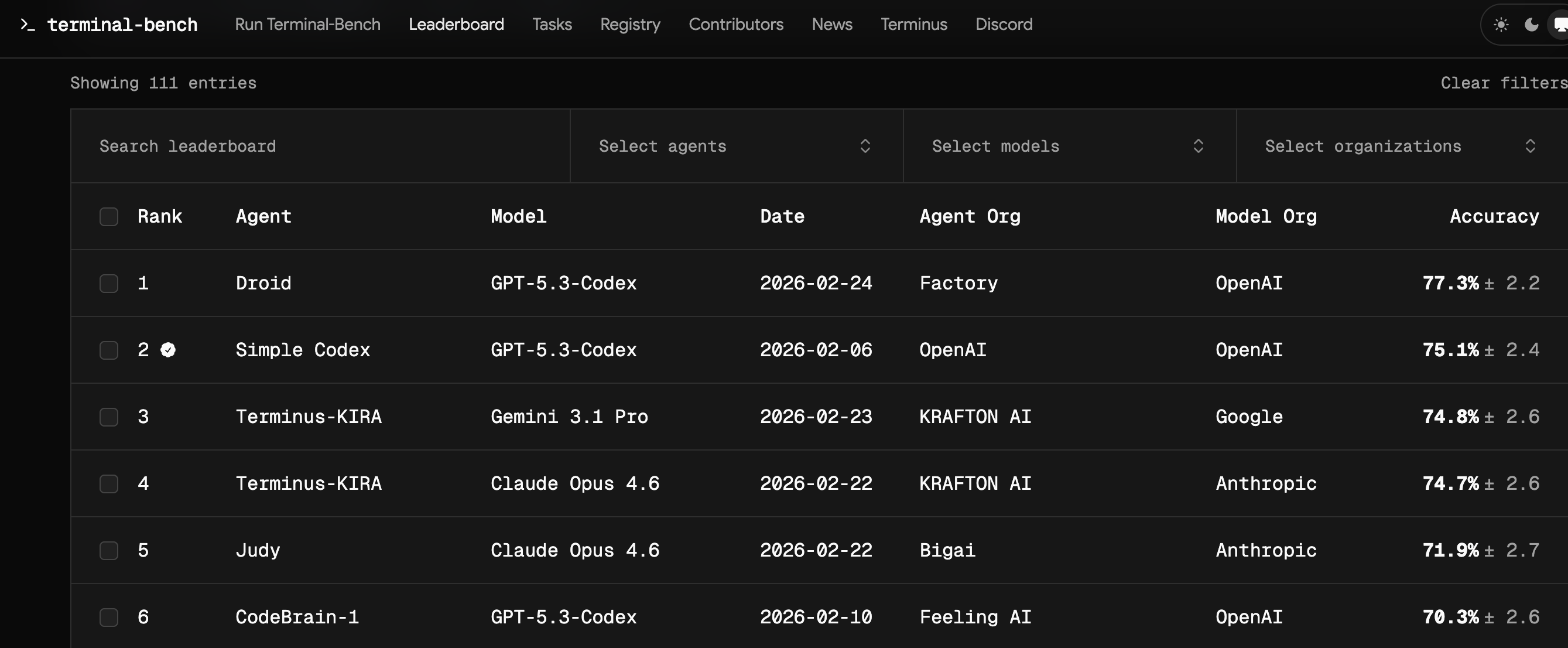Switch to the Tasks page
This screenshot has width=1568, height=648.
coord(552,25)
